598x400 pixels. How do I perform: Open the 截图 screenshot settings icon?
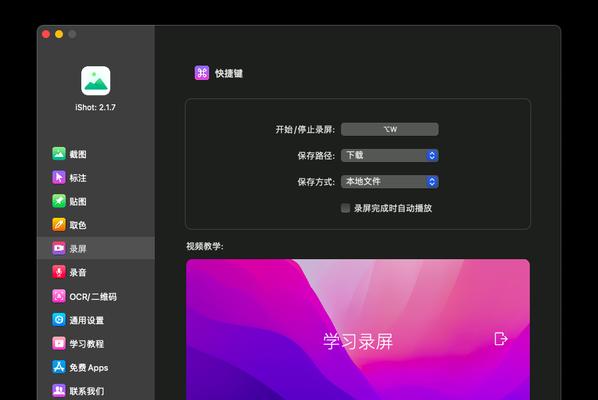(x=59, y=154)
